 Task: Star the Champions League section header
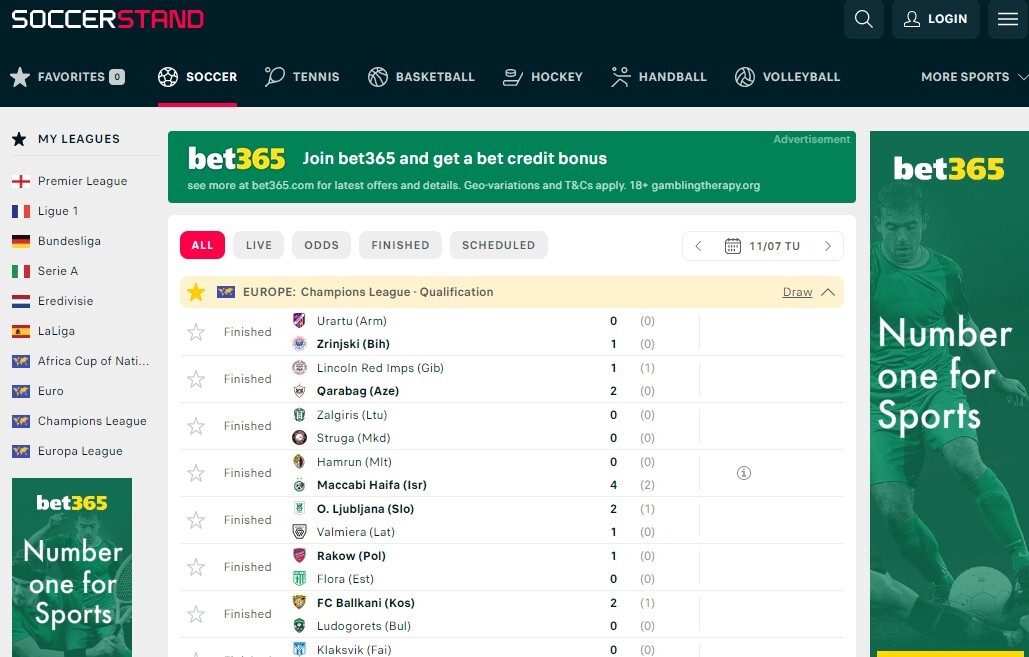tap(196, 292)
